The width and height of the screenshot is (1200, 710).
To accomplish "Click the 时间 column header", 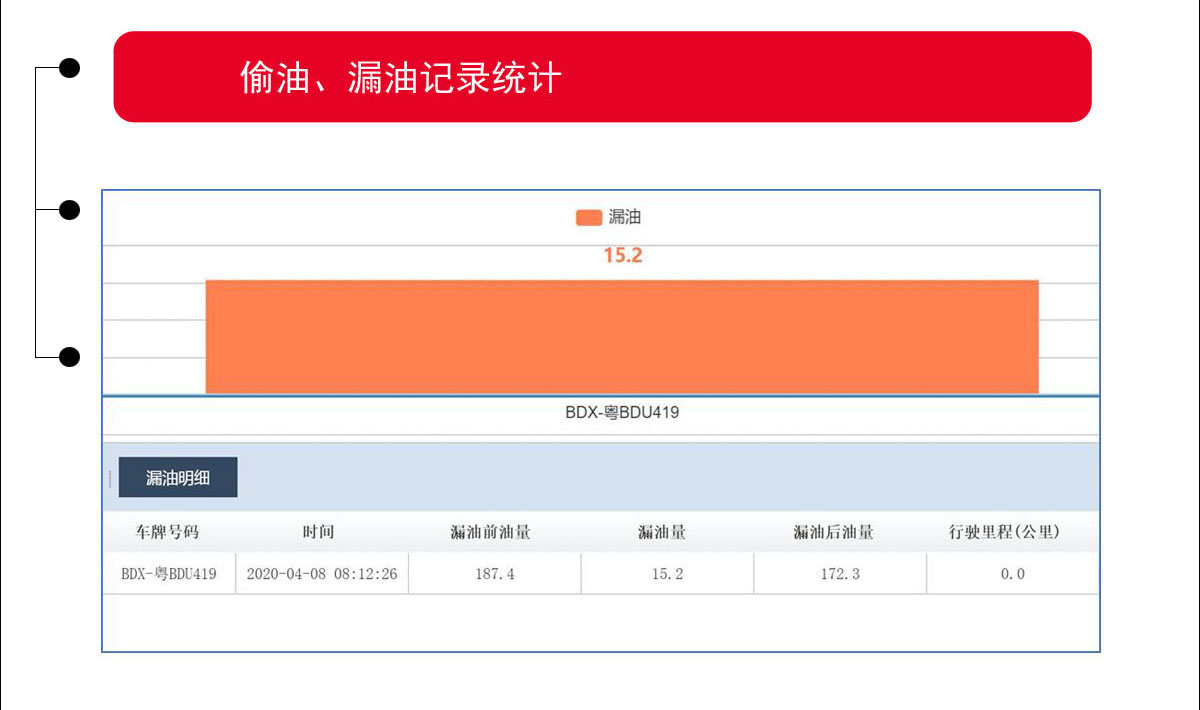I will [318, 532].
